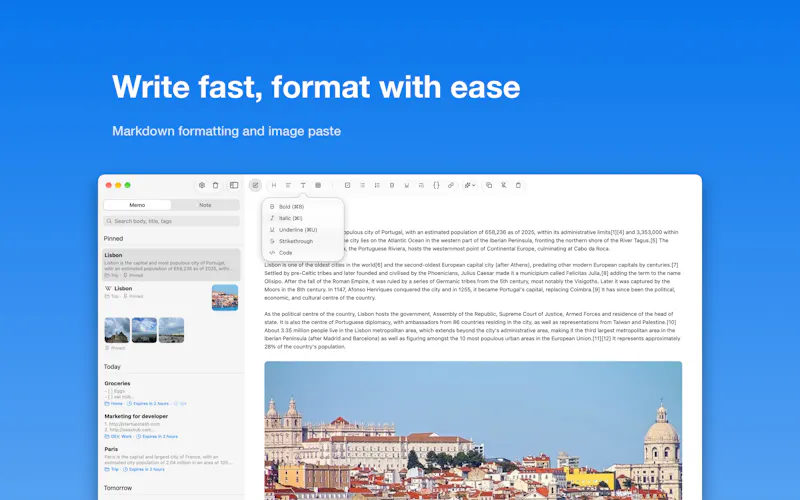The height and width of the screenshot is (500, 800).
Task: Click the insert link toolbar icon
Action: tap(451, 185)
